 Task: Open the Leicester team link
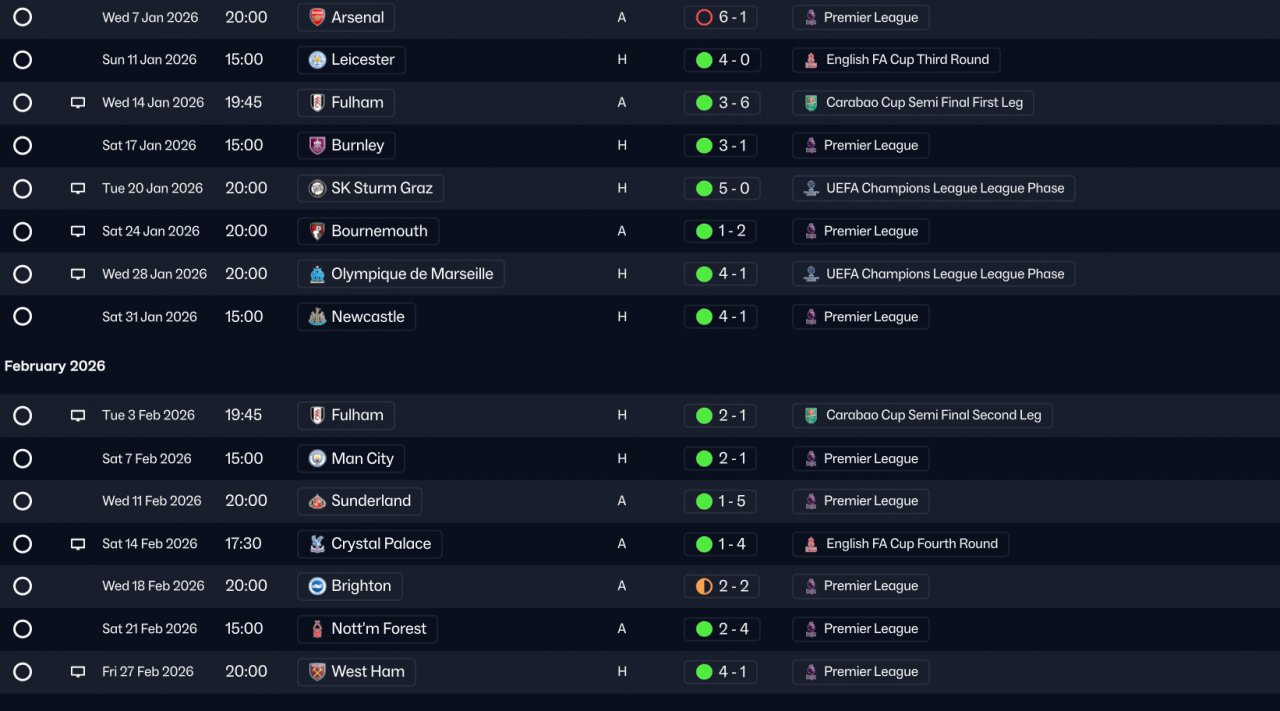[351, 60]
